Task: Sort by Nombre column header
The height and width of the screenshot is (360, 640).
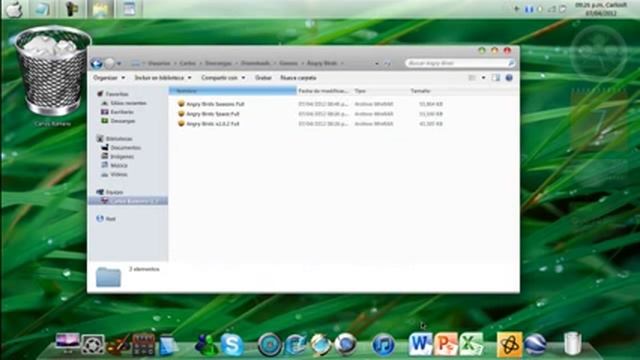Action: [233, 91]
